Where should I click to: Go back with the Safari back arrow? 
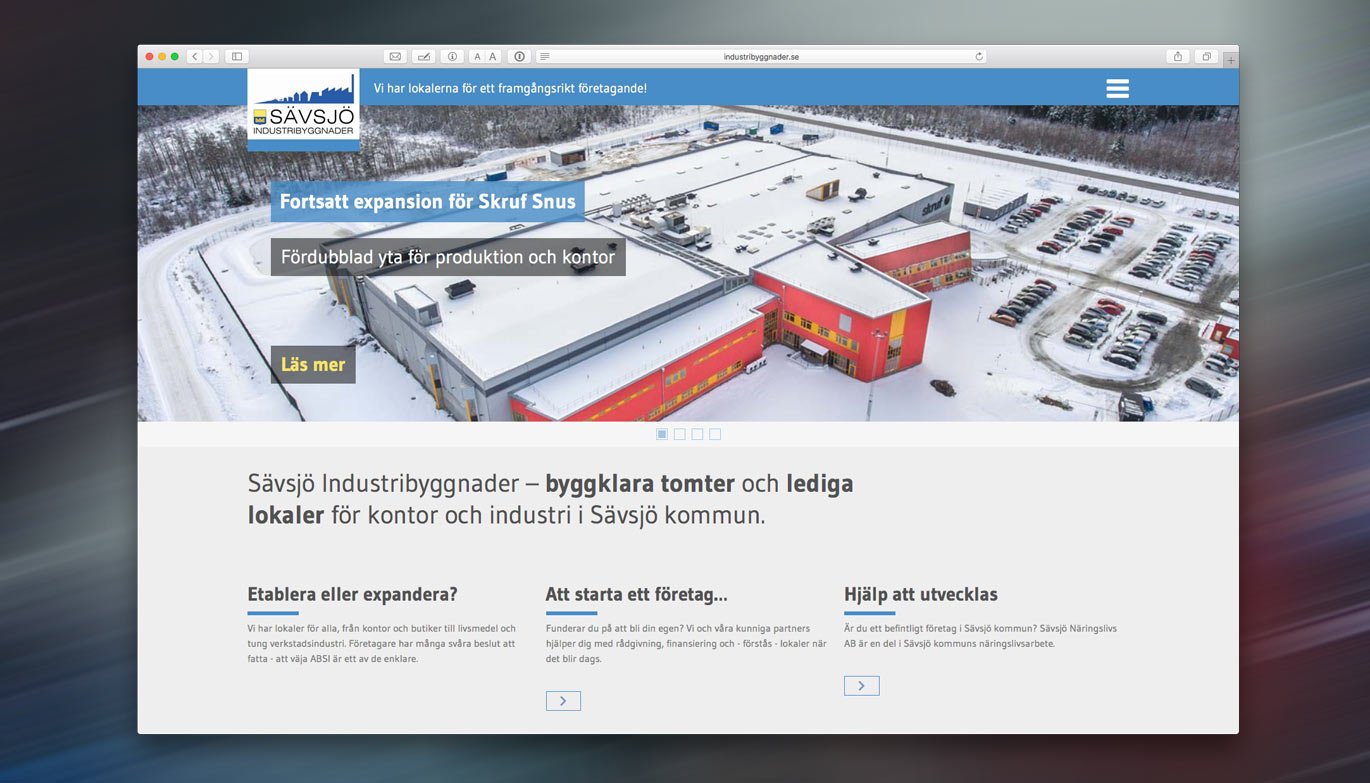(x=194, y=57)
